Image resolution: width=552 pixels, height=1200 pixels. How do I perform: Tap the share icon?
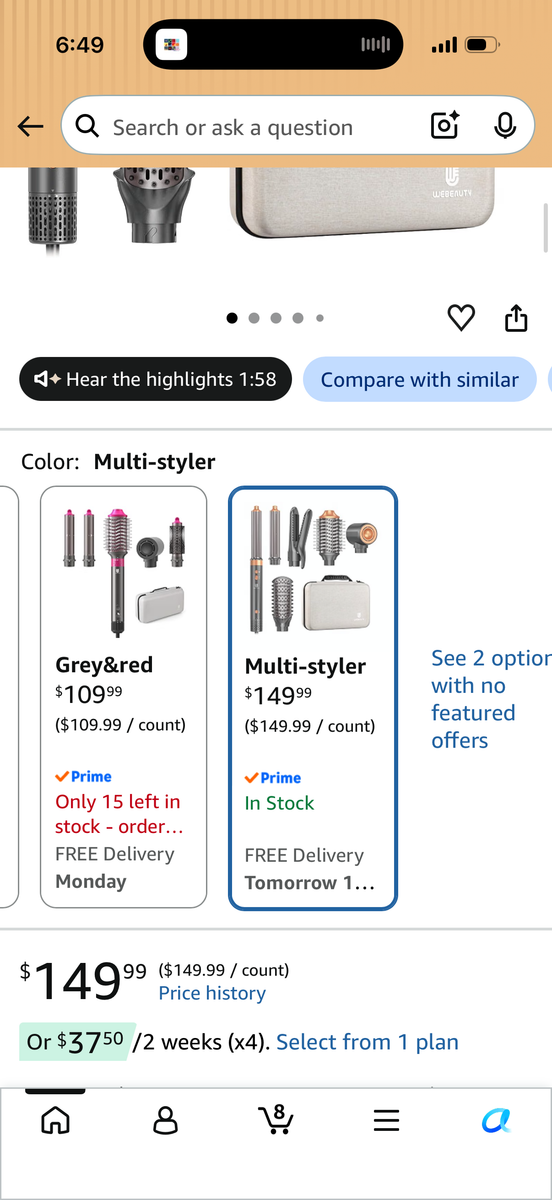pyautogui.click(x=515, y=318)
